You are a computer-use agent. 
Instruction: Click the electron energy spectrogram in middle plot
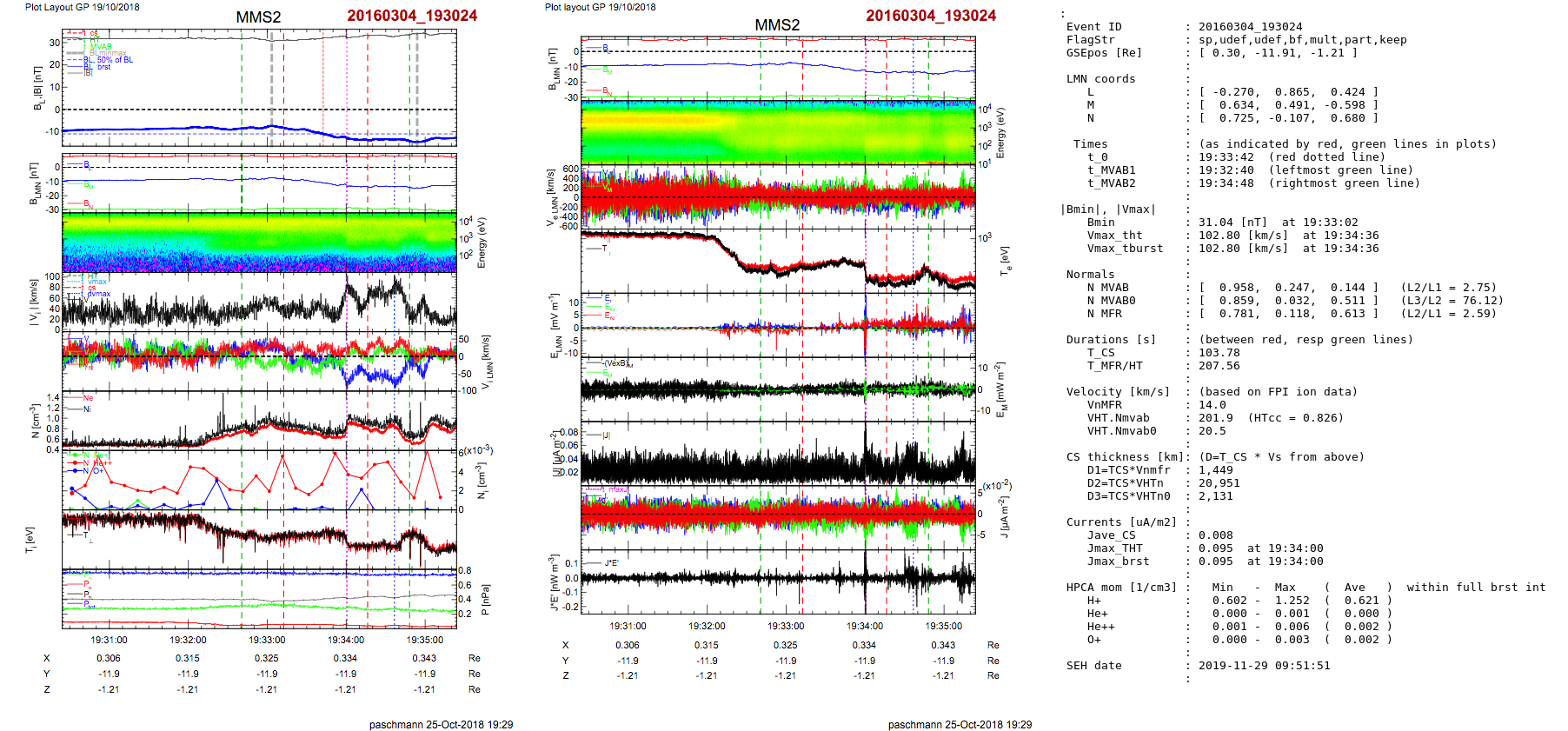(x=778, y=132)
